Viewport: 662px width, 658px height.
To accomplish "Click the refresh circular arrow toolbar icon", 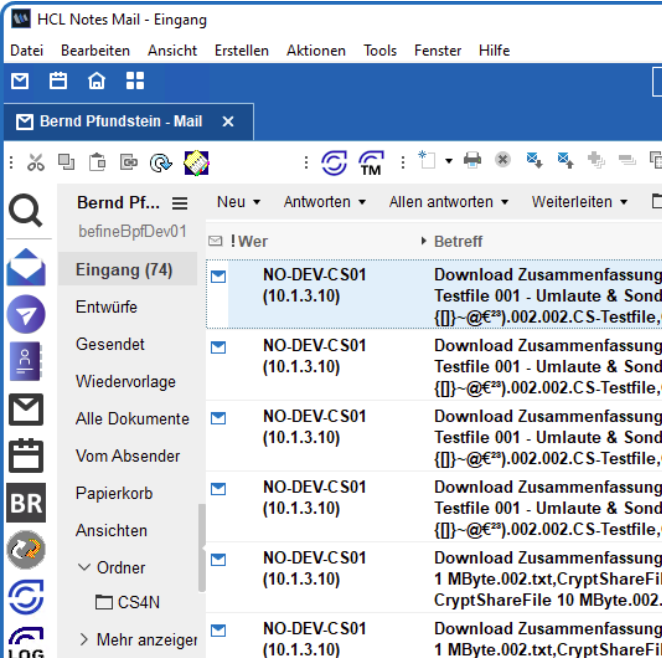I will 160,162.
